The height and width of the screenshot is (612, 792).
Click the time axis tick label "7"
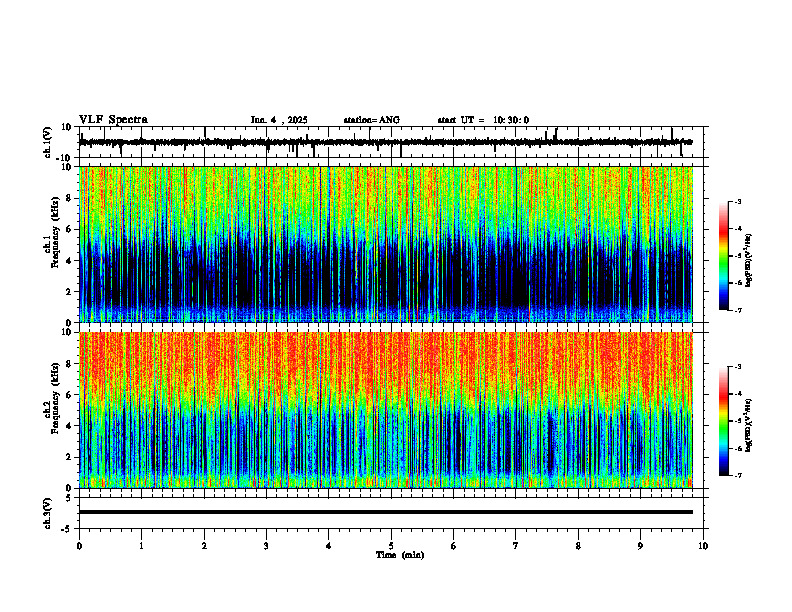(516, 546)
